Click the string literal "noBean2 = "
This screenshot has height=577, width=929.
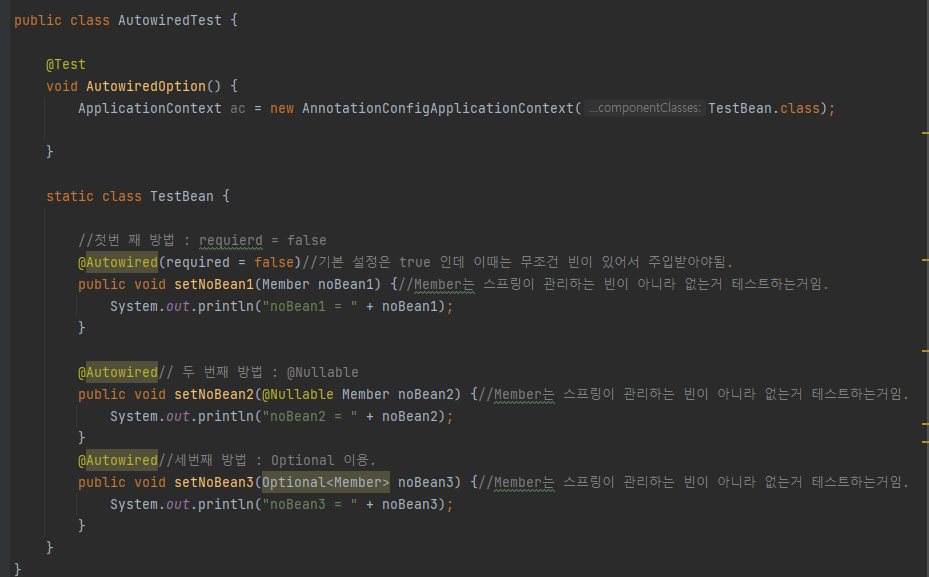[310, 416]
